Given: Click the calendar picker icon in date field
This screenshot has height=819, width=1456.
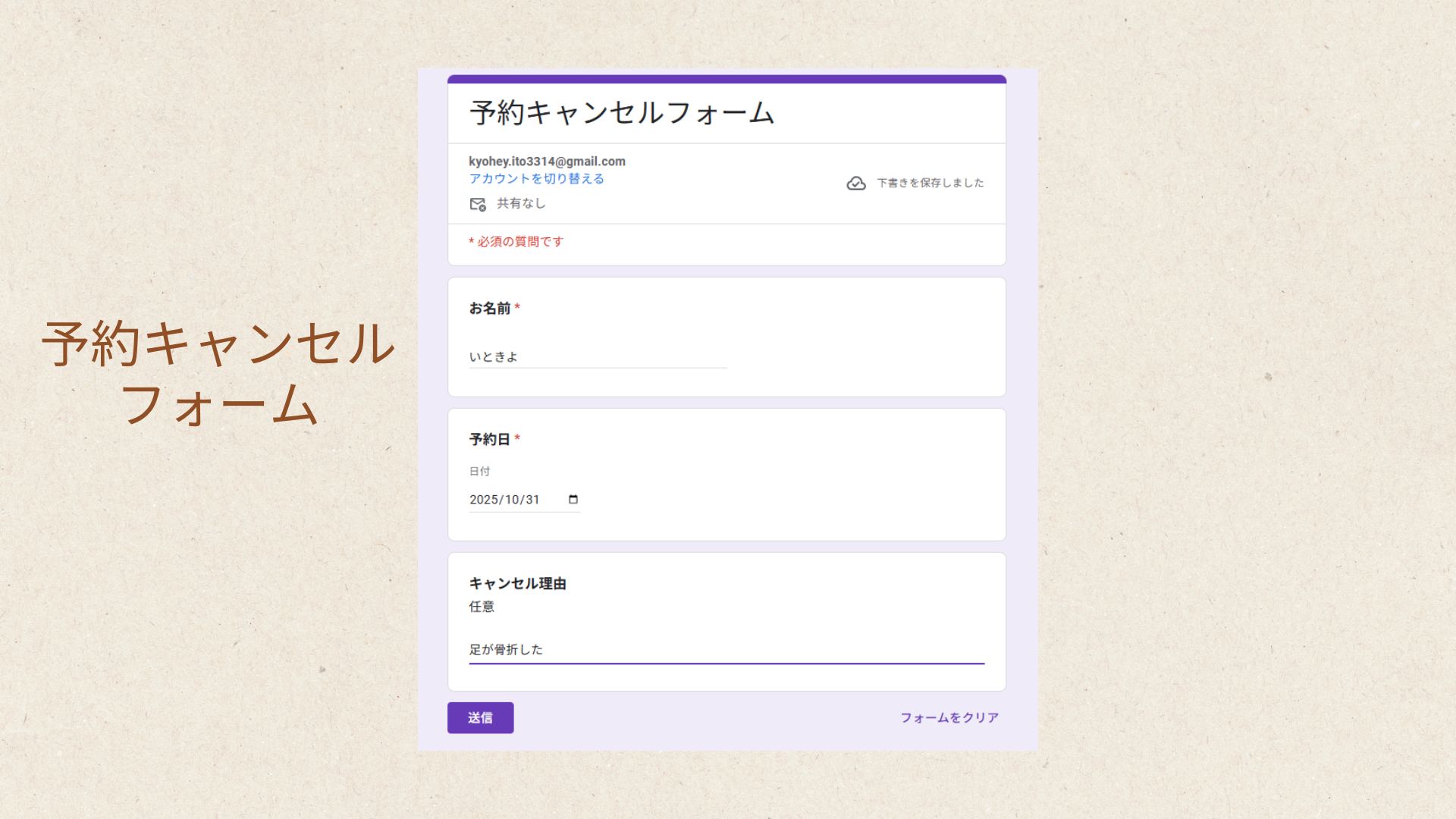Looking at the screenshot, I should (x=573, y=499).
